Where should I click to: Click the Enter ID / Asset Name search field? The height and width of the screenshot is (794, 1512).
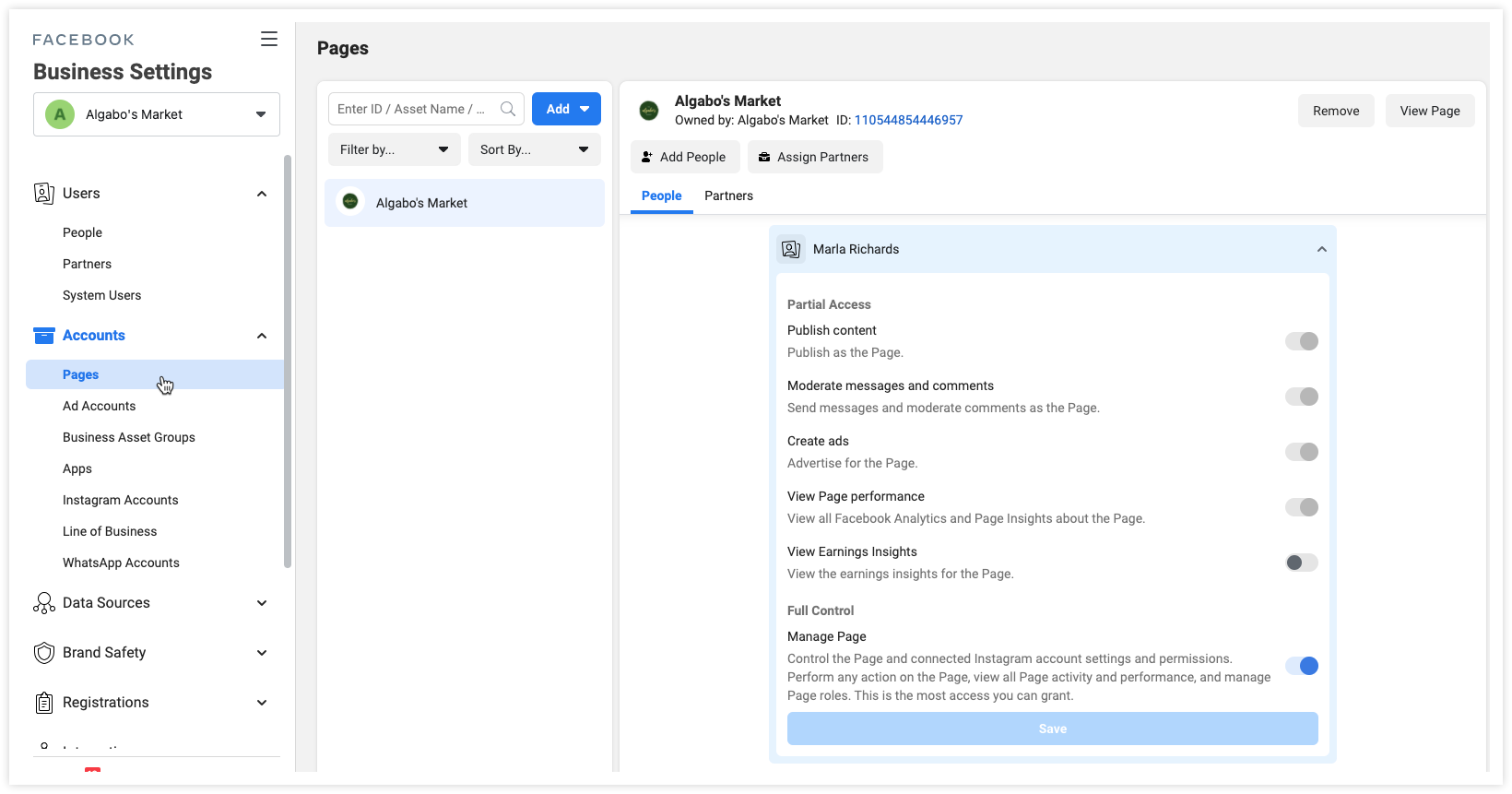[426, 109]
